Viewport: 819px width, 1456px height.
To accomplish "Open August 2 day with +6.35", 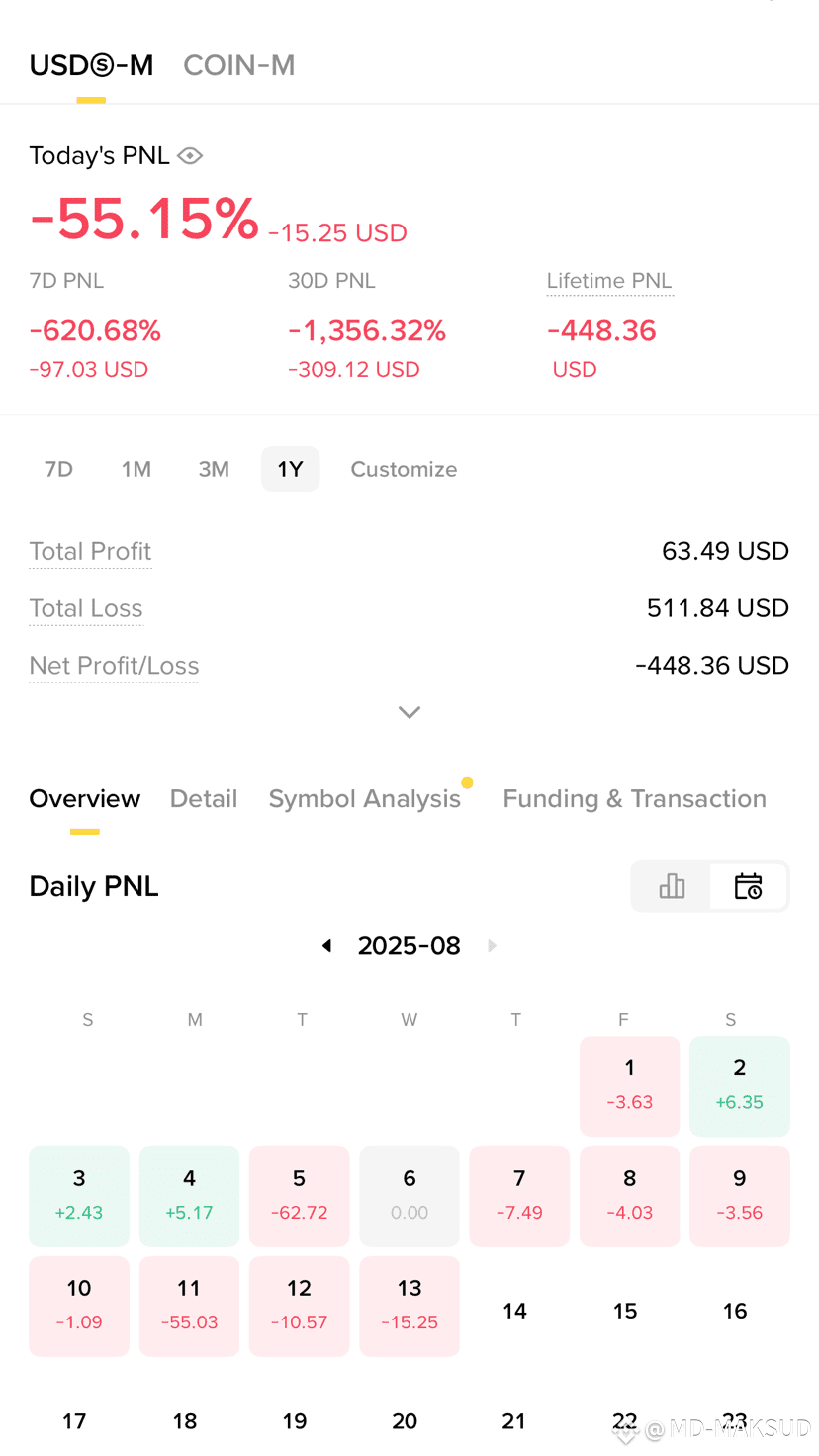I will pos(740,1086).
